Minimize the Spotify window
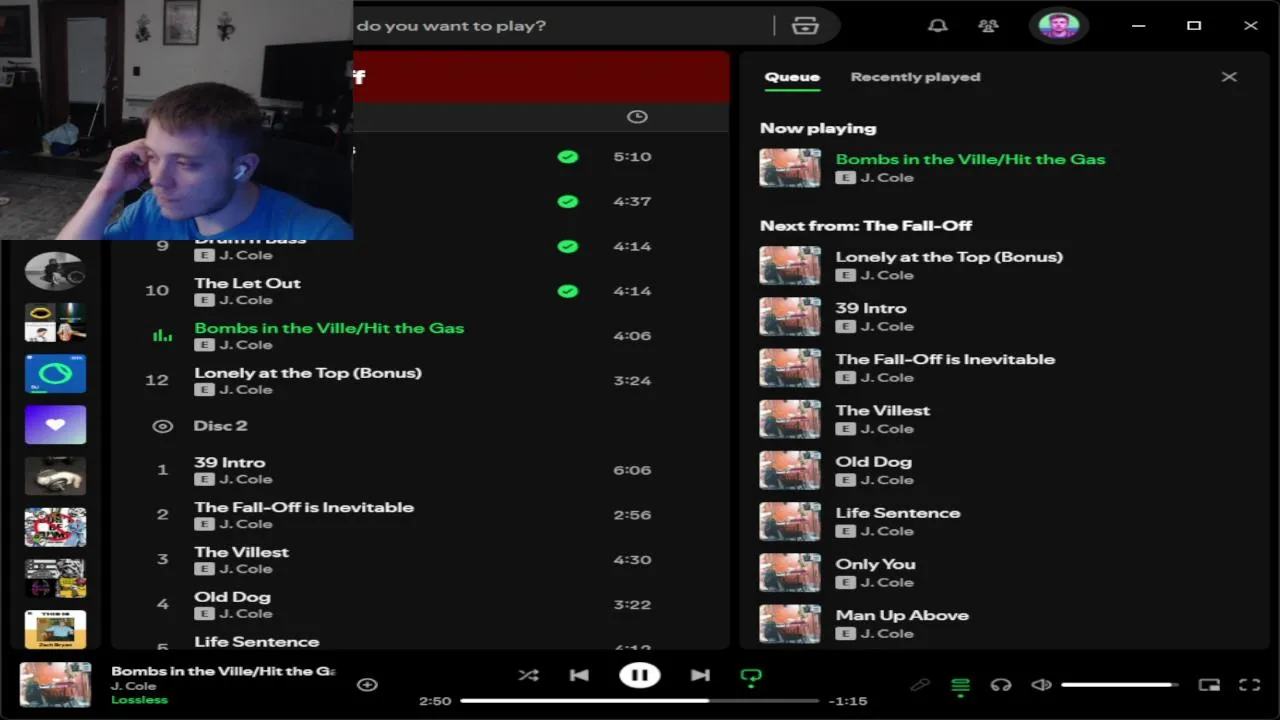The width and height of the screenshot is (1280, 720). click(x=1138, y=25)
